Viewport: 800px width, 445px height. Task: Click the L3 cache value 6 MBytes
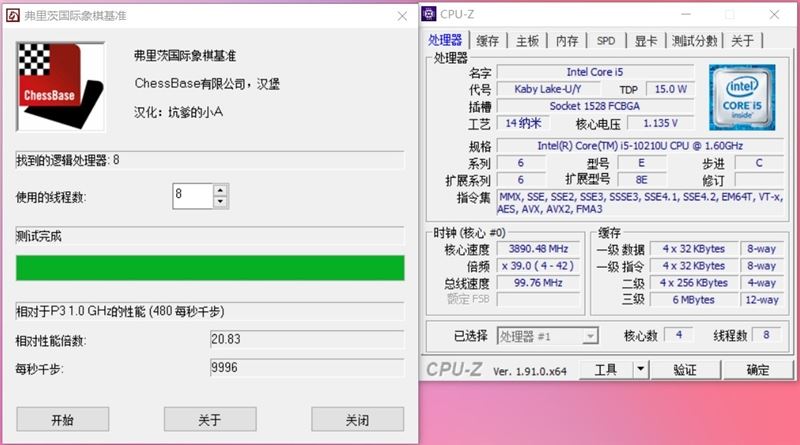point(694,300)
